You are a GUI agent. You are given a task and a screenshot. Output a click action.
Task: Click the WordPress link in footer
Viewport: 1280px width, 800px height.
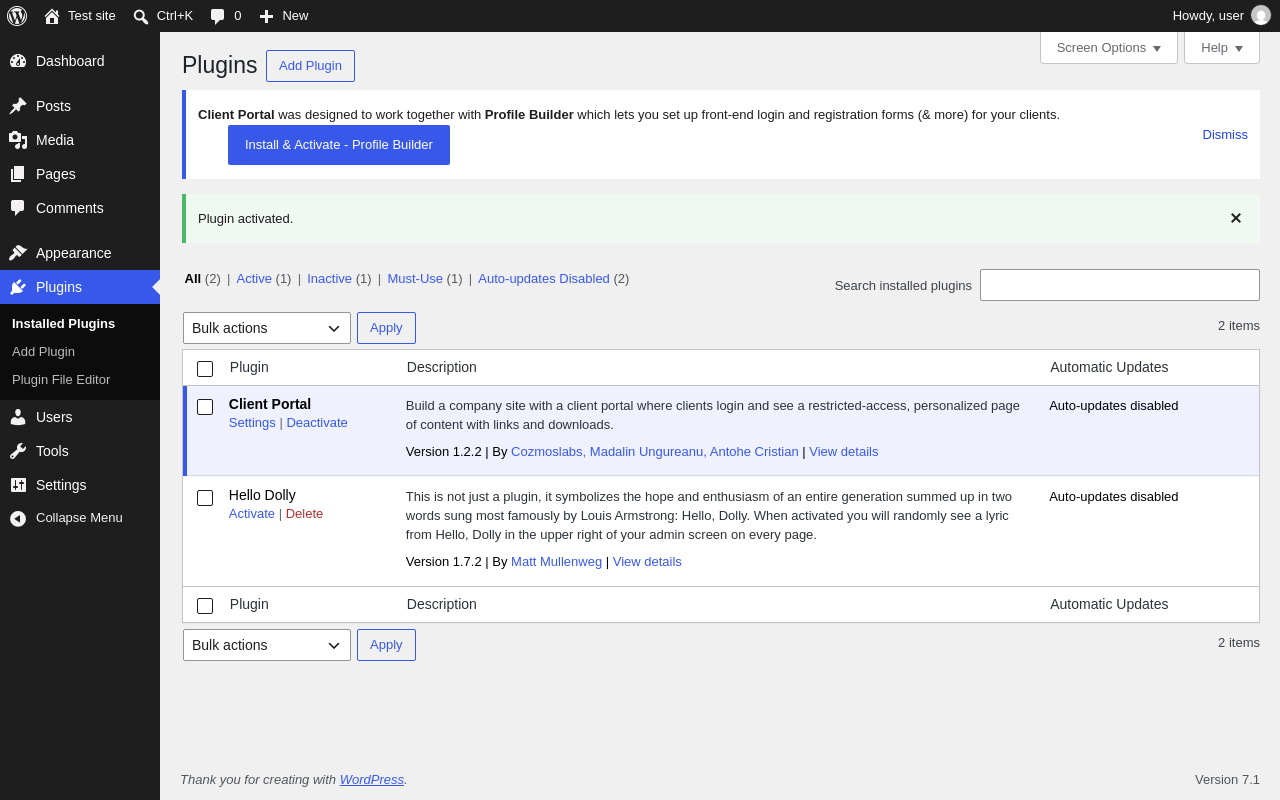pyautogui.click(x=372, y=780)
